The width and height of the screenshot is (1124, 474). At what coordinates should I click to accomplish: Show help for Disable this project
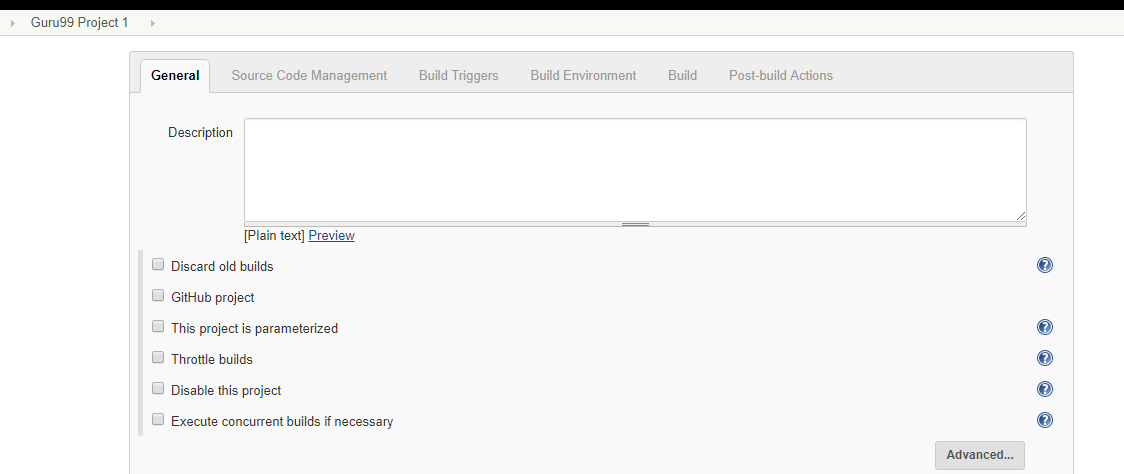[x=1045, y=389]
